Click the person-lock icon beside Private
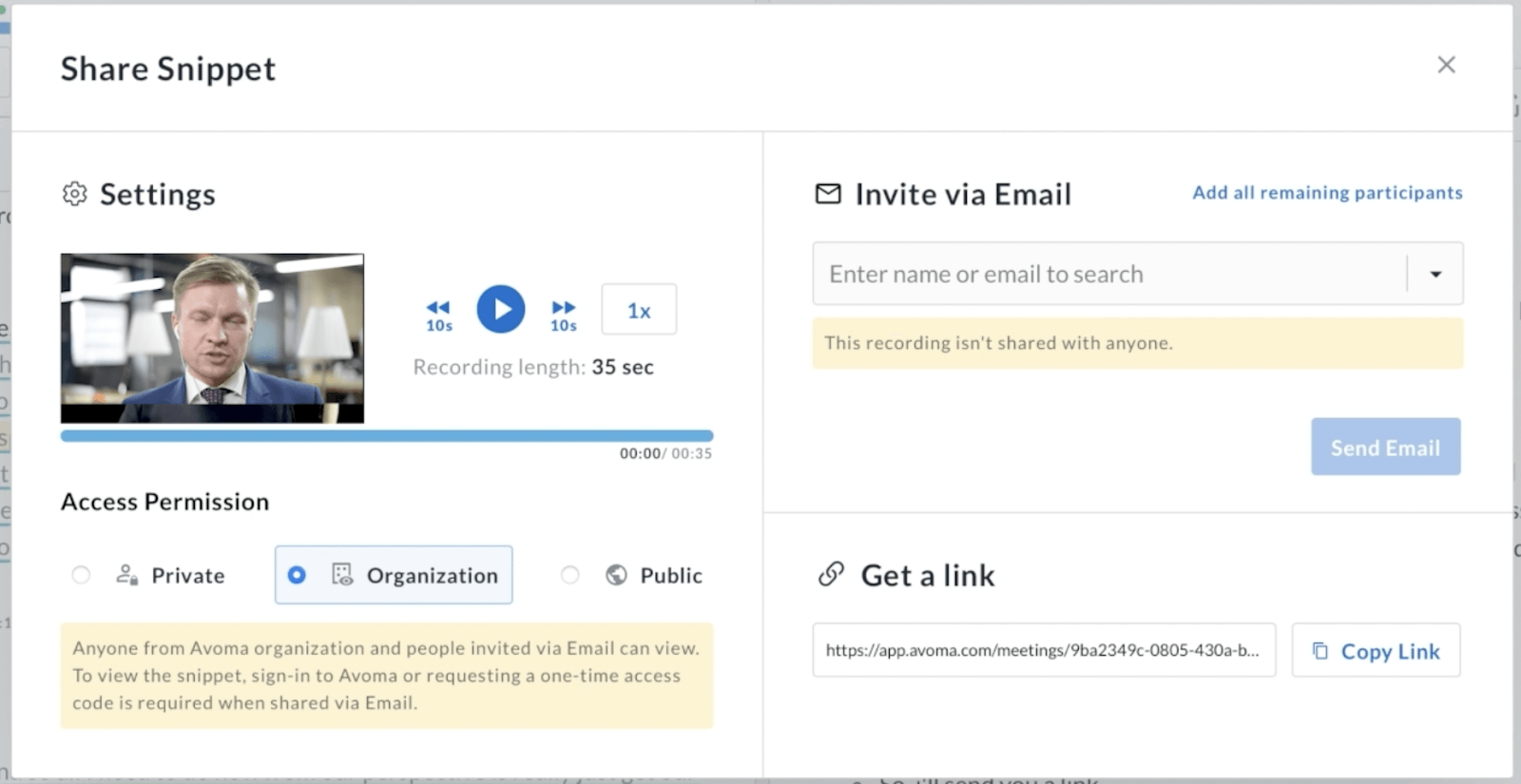Image resolution: width=1521 pixels, height=784 pixels. coord(126,575)
